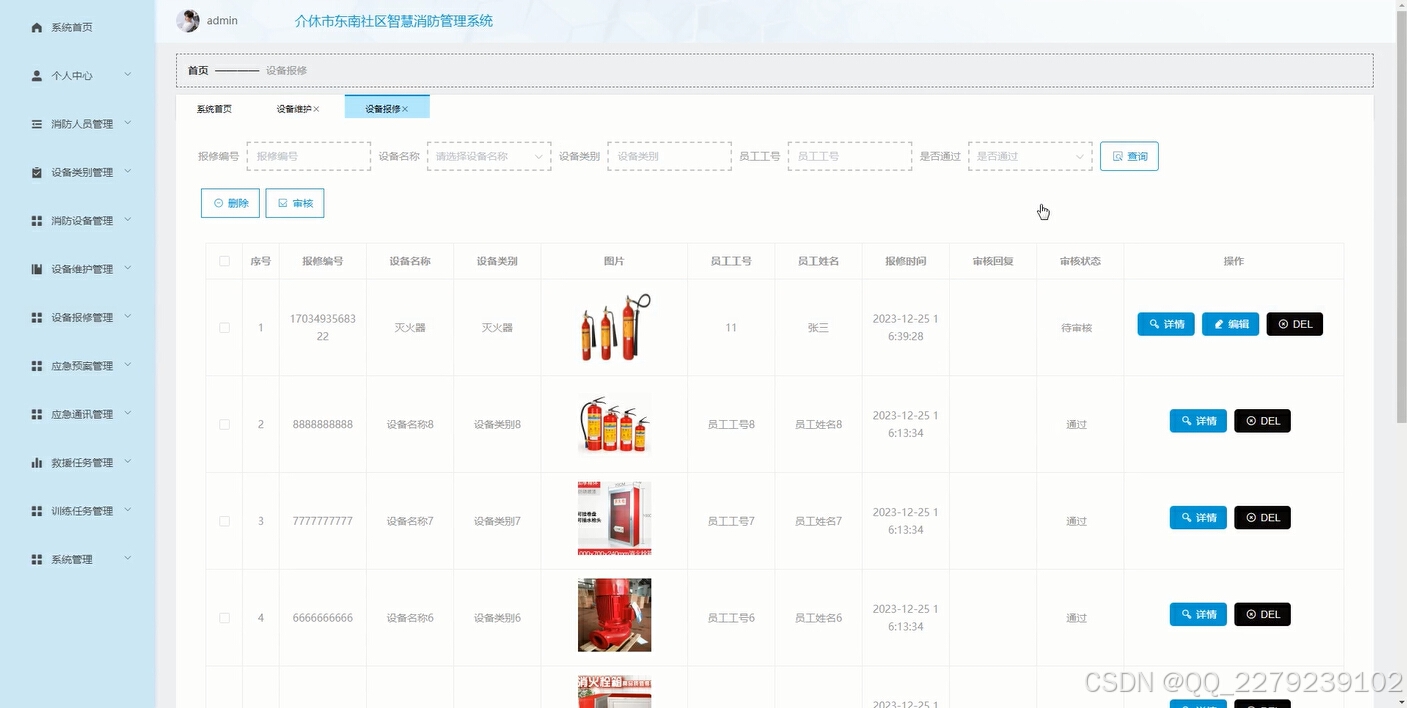Click the home icon beside 系统首页
The height and width of the screenshot is (708, 1407).
point(37,27)
